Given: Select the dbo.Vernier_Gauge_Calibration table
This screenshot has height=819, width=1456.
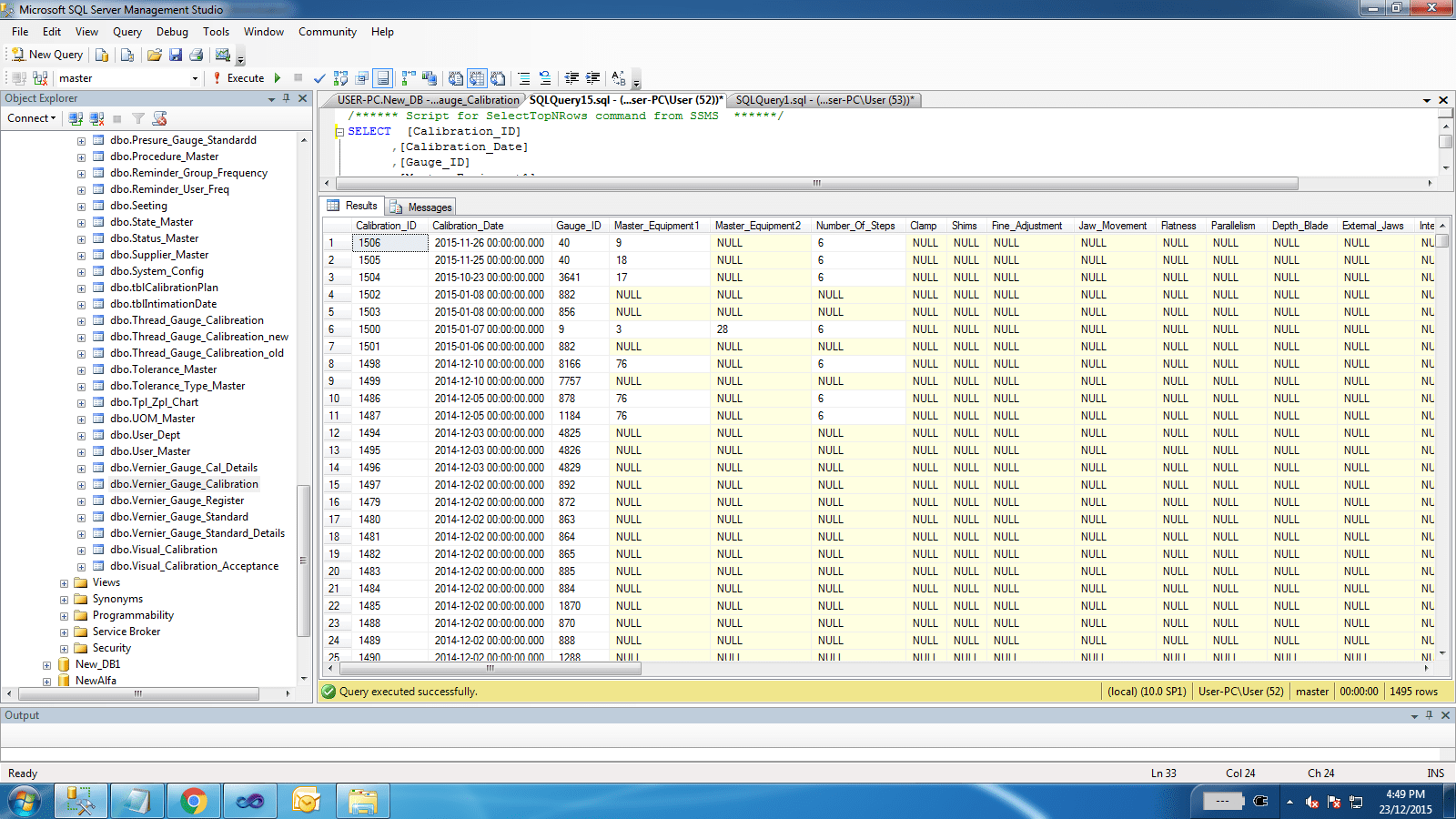Looking at the screenshot, I should pyautogui.click(x=185, y=483).
